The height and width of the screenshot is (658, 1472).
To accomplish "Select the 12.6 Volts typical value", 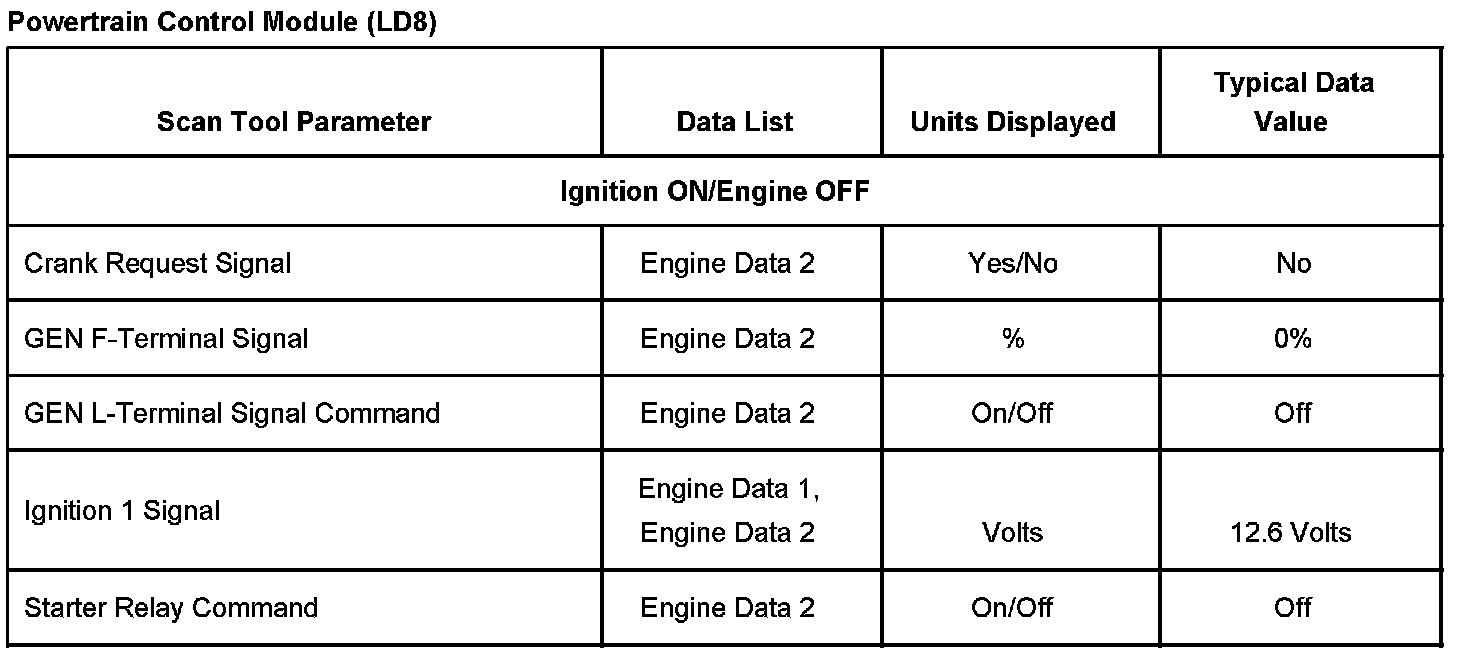I will (x=1291, y=532).
